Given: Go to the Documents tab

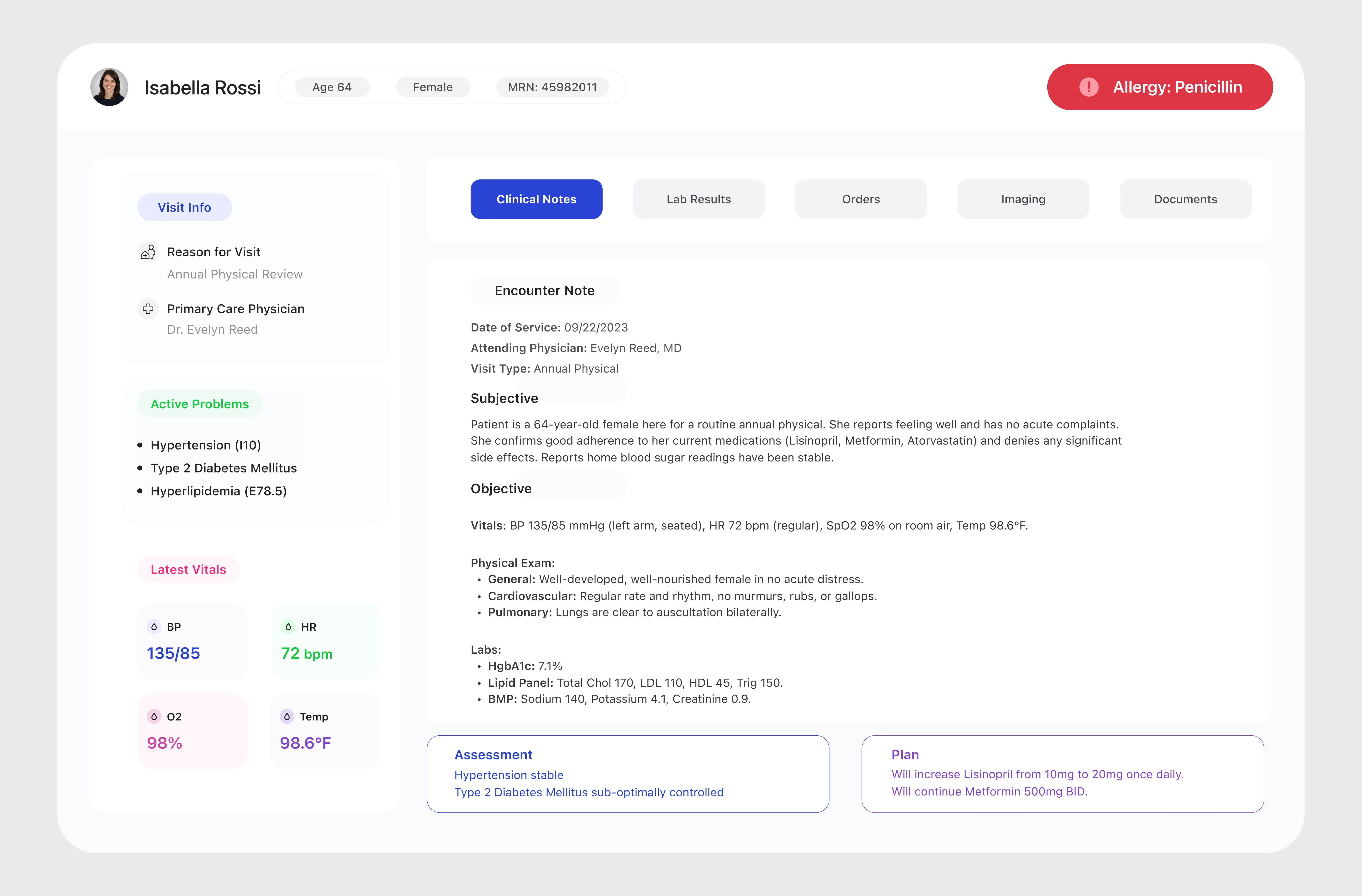Looking at the screenshot, I should coord(1185,199).
